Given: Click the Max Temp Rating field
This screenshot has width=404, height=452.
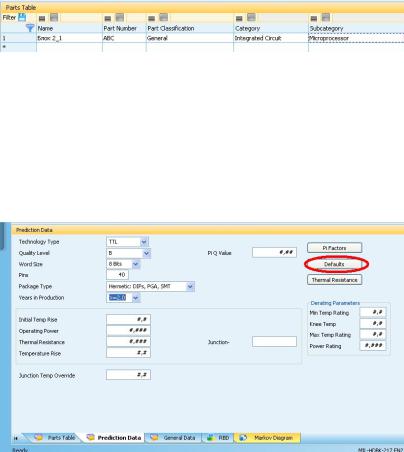Looking at the screenshot, I should (x=373, y=334).
